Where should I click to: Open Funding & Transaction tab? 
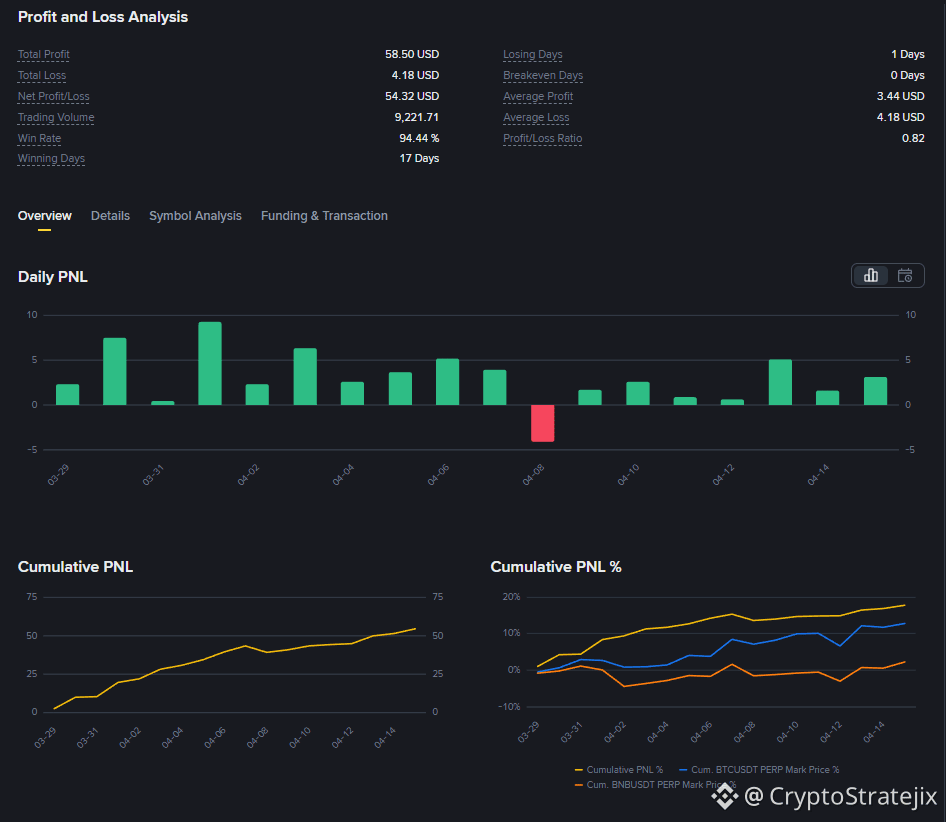point(324,216)
